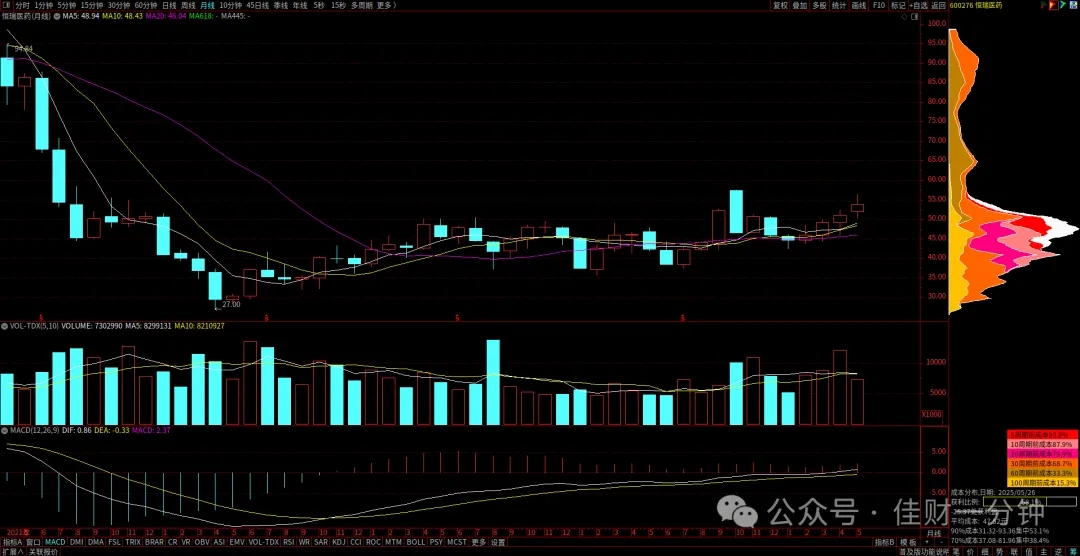Click the green arrow icon at top right

point(1063,5)
